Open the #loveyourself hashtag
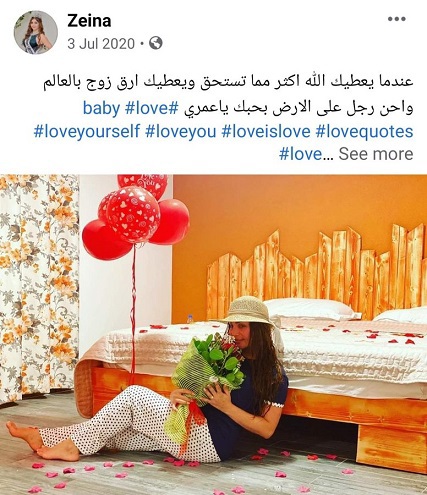The width and height of the screenshot is (427, 495). point(87,131)
